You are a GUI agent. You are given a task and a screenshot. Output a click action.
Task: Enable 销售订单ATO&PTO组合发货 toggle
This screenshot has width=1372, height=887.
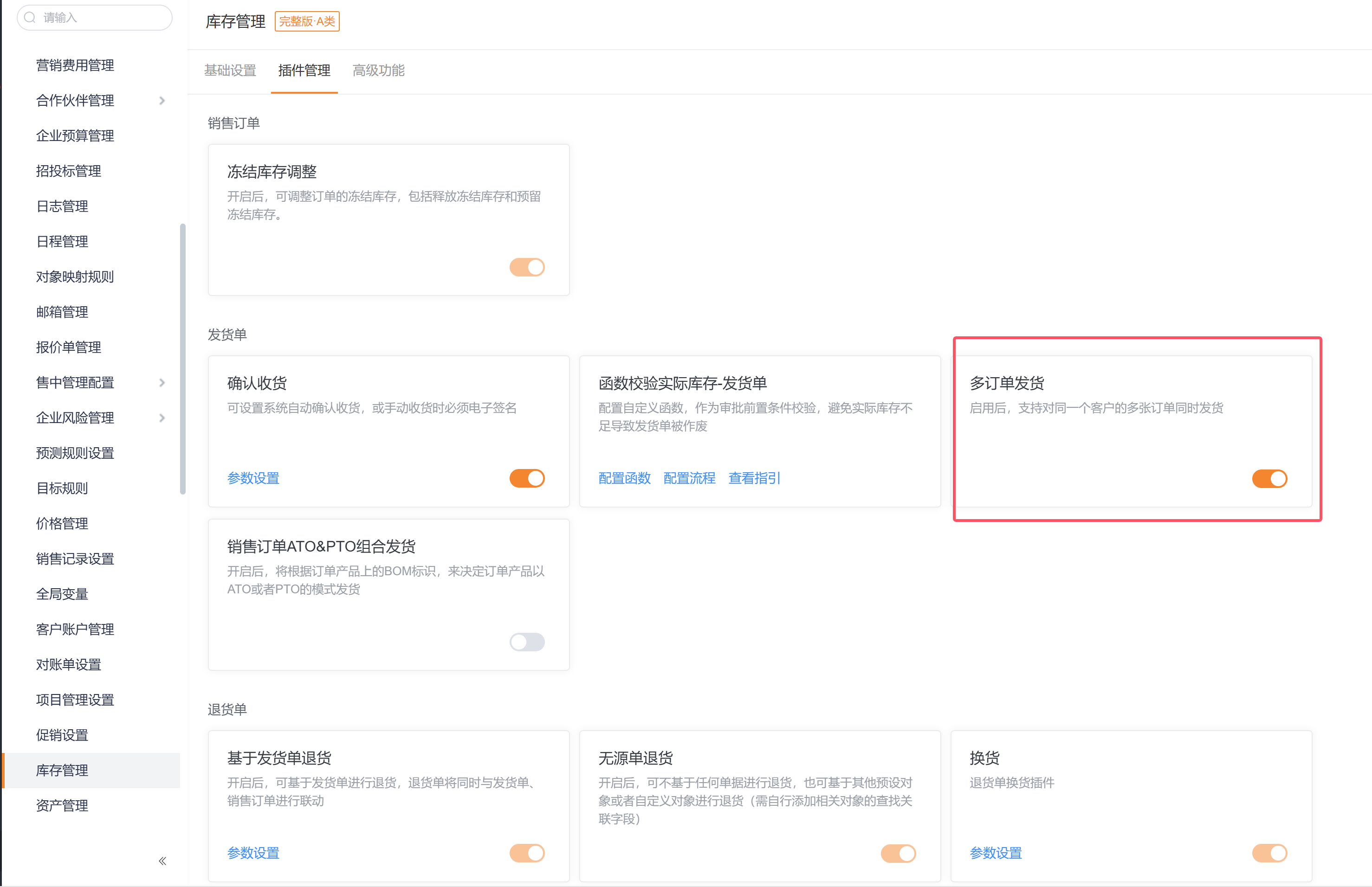click(527, 642)
